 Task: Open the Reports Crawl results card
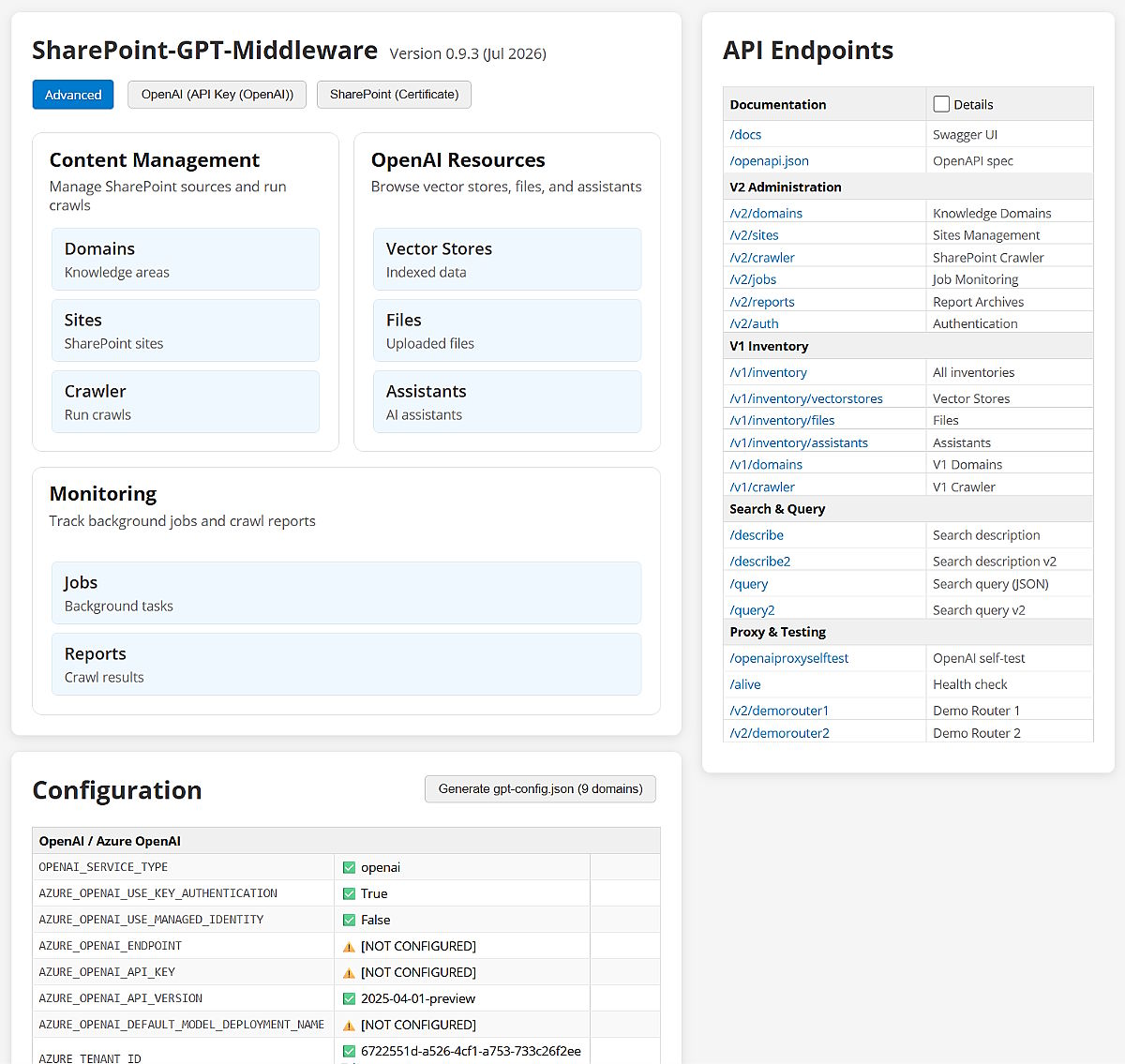(347, 665)
